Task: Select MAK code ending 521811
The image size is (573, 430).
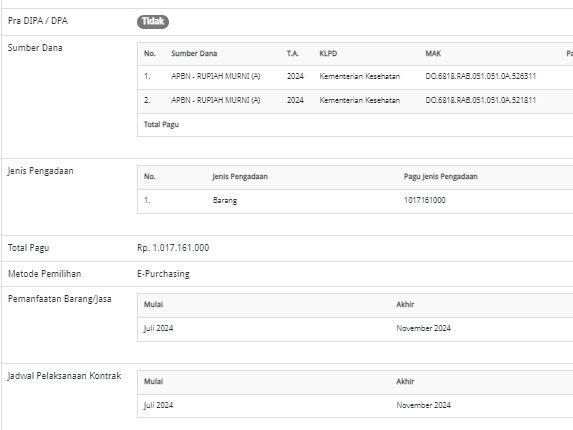Action: [481, 100]
